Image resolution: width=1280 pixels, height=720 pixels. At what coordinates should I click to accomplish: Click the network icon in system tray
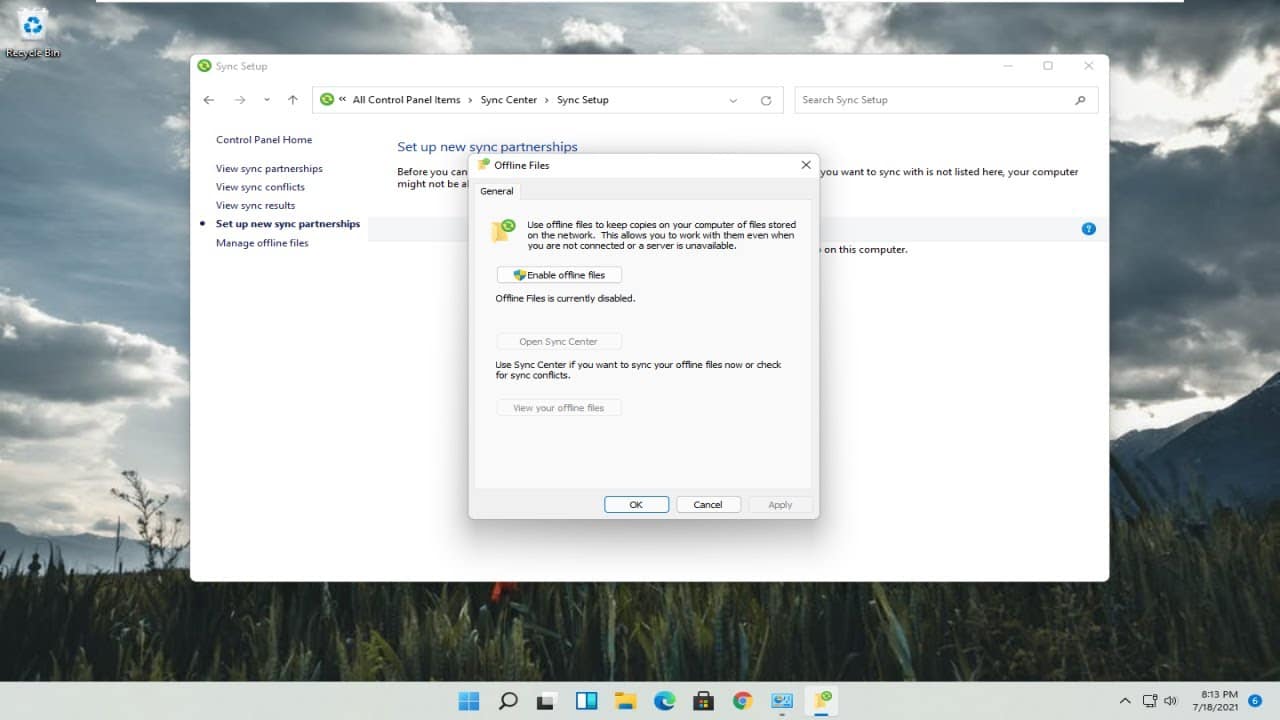[1150, 701]
